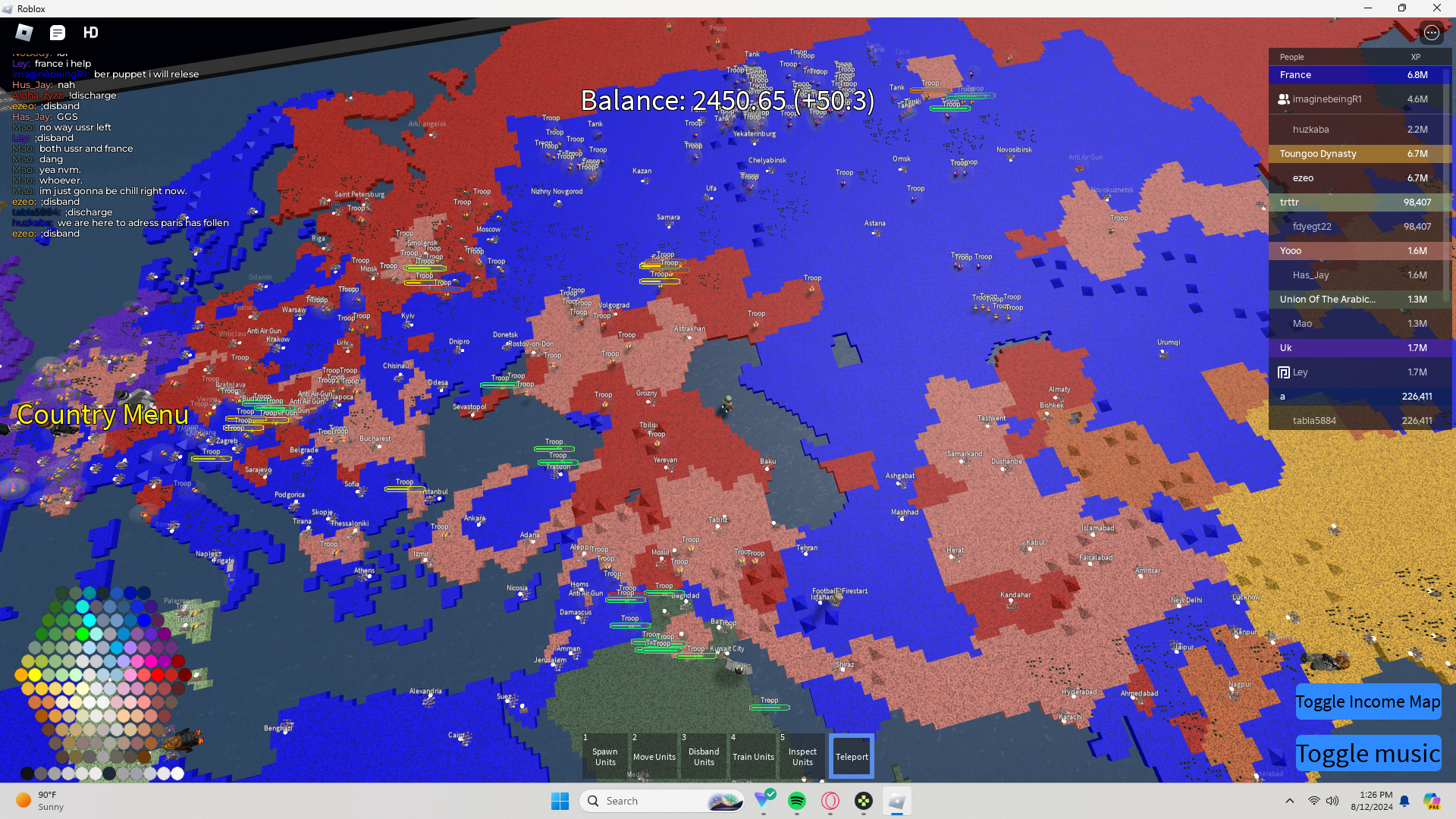
Task: Open the top-right three-dots options icon
Action: pyautogui.click(x=1431, y=33)
